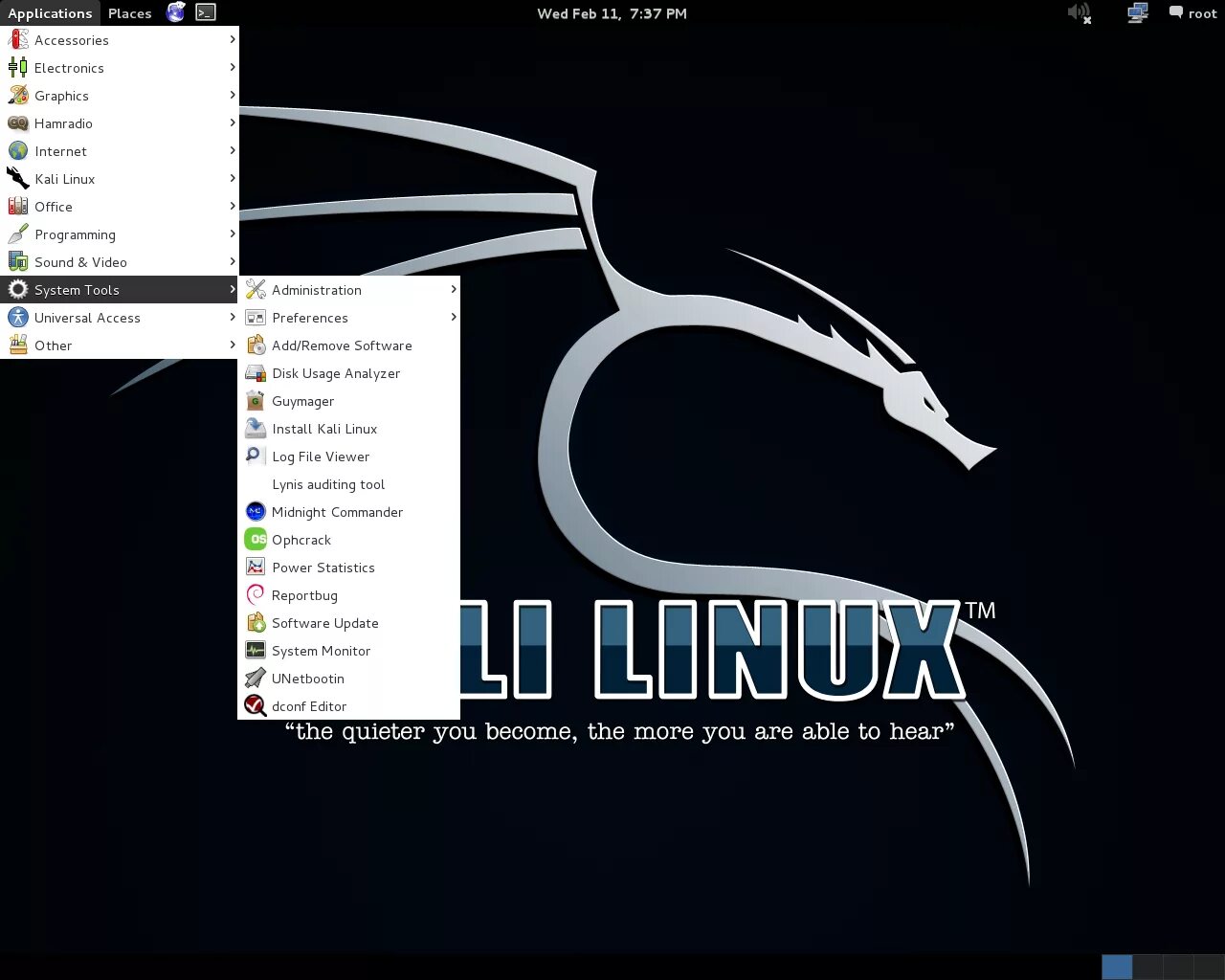Switch to the third workspace
The height and width of the screenshot is (980, 1225).
point(1178,967)
